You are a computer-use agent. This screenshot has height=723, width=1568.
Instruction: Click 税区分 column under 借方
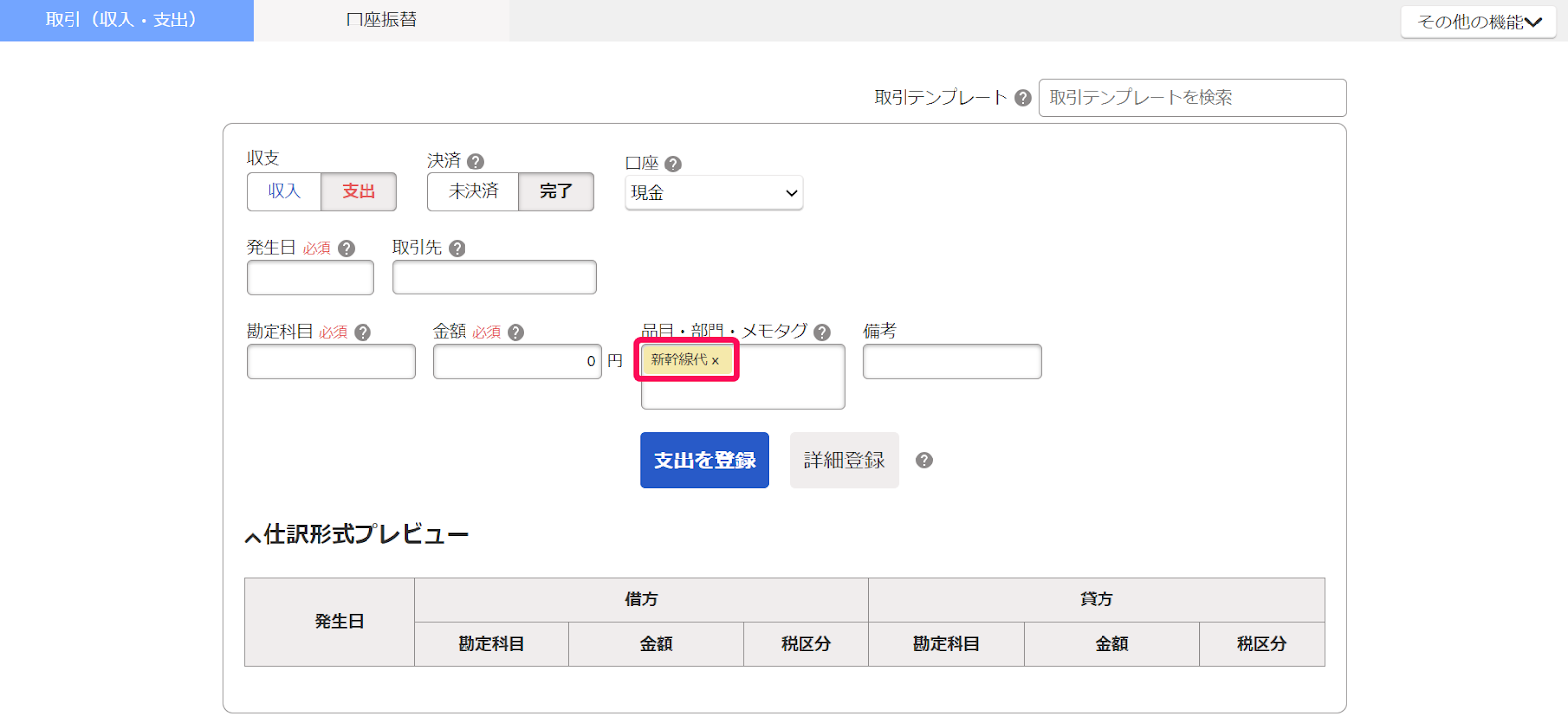click(806, 645)
